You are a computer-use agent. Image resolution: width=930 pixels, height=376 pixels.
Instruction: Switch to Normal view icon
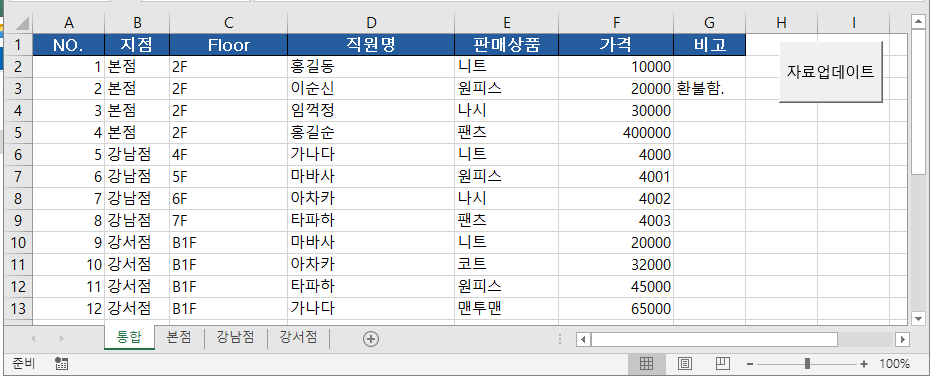pos(646,364)
